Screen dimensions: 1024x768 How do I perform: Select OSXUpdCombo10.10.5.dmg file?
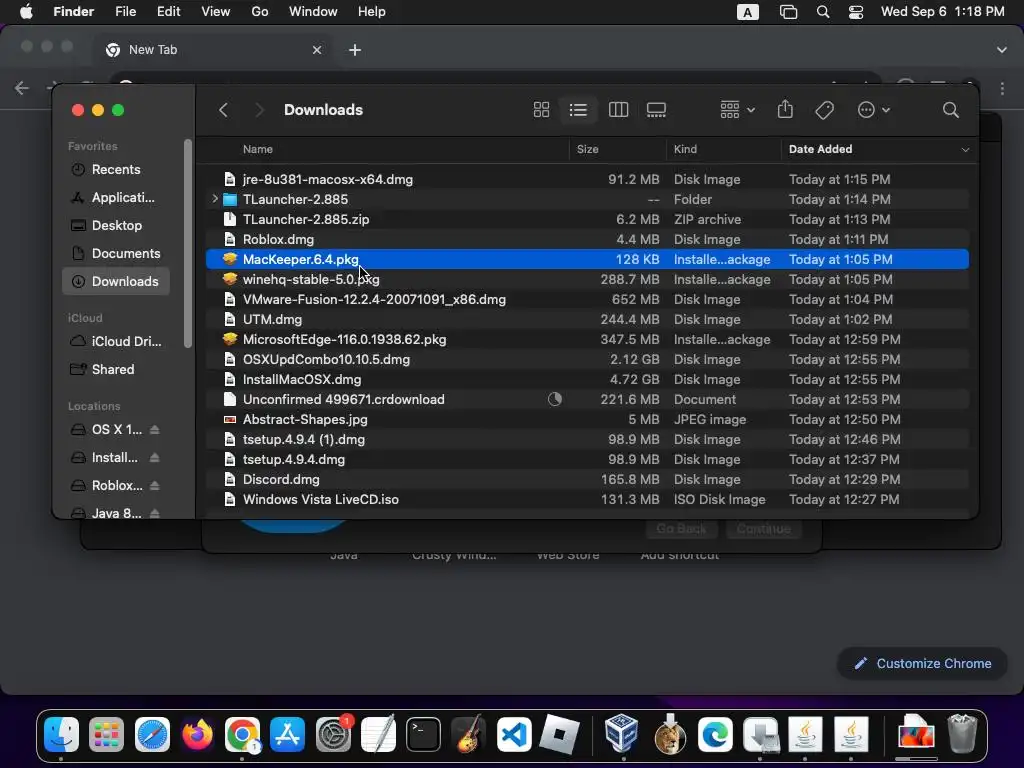point(587,359)
